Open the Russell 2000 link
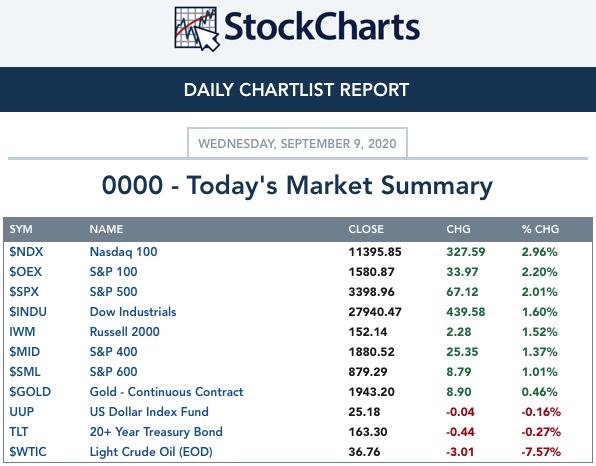596x466 pixels. (x=125, y=331)
